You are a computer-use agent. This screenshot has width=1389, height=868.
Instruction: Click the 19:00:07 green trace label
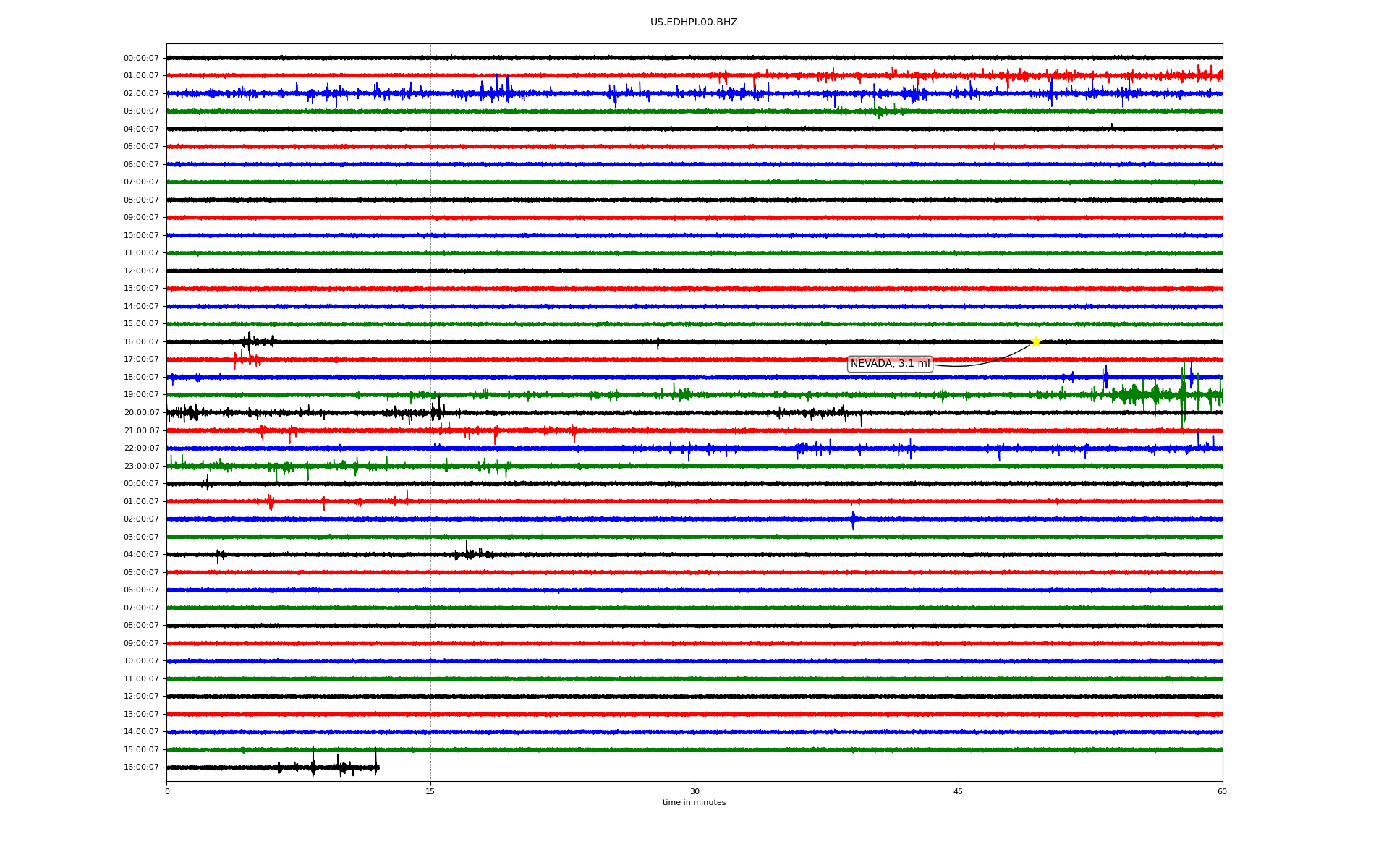141,395
